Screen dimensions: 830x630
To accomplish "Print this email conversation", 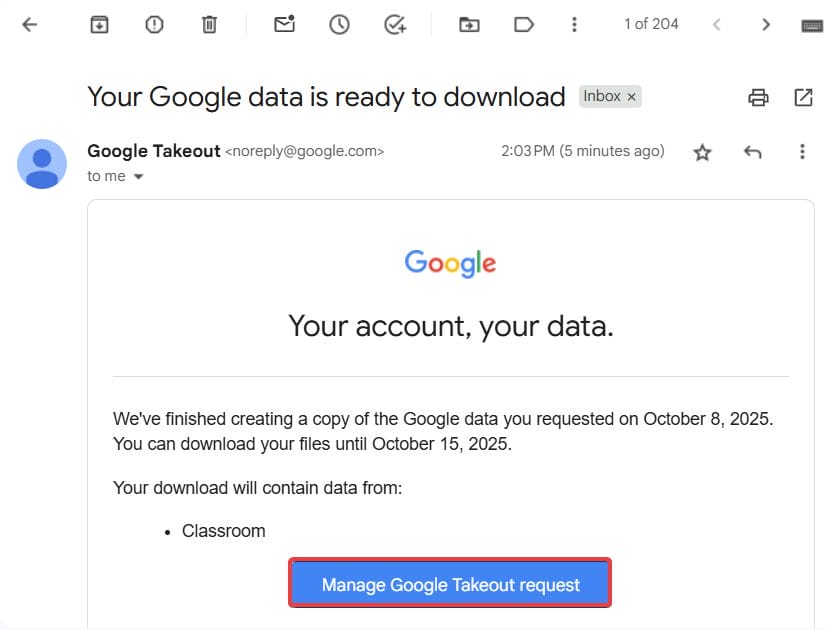I will [759, 97].
